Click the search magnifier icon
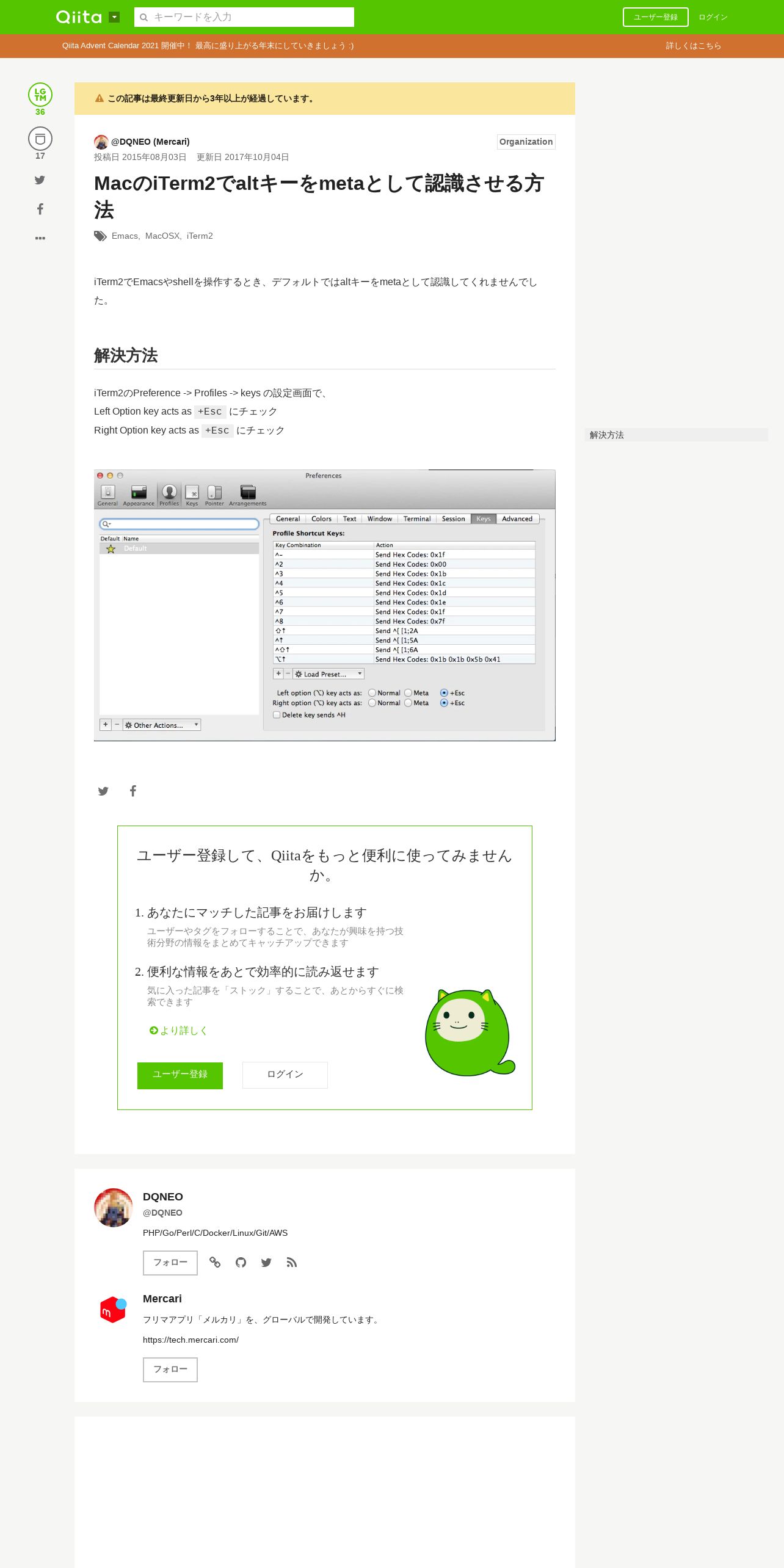784x1568 pixels. tap(144, 17)
